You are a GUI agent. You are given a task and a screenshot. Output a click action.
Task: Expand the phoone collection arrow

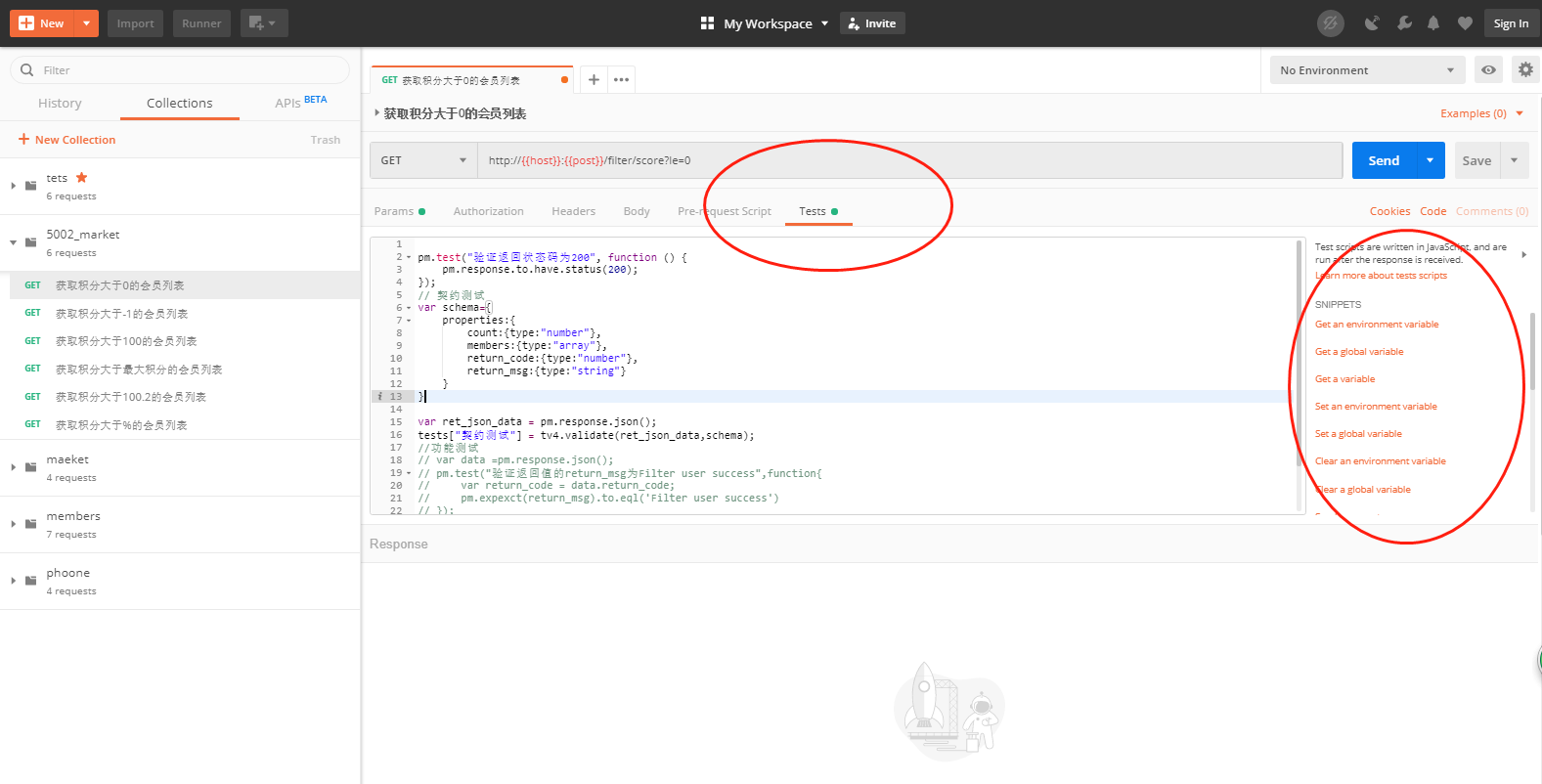13,581
